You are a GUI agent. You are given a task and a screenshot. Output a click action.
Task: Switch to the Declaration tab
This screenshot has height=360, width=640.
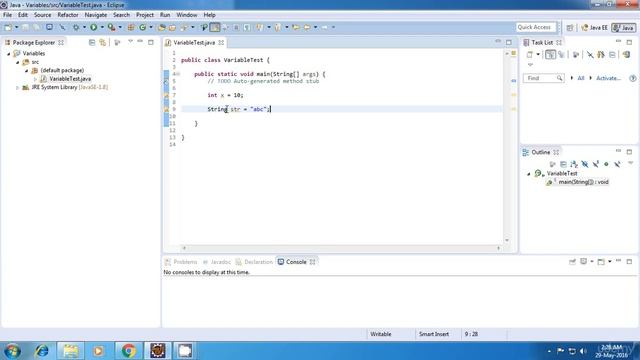pyautogui.click(x=254, y=262)
